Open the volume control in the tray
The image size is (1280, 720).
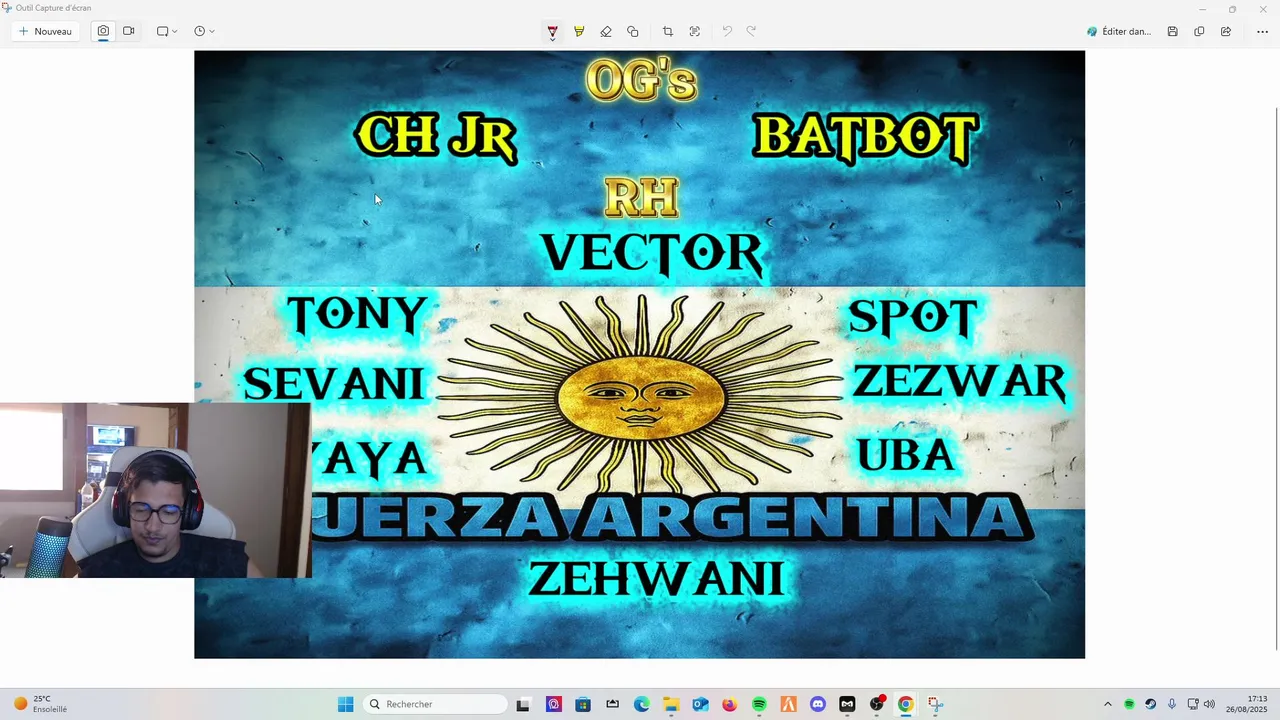1209,704
